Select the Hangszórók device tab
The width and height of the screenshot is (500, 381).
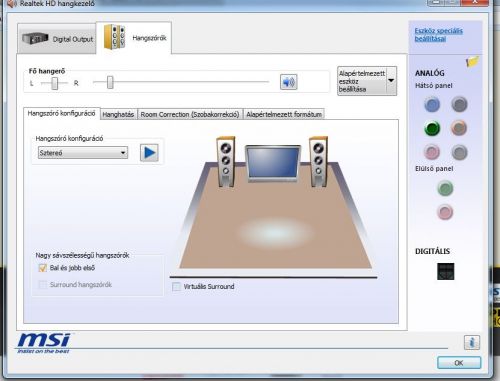(x=134, y=38)
